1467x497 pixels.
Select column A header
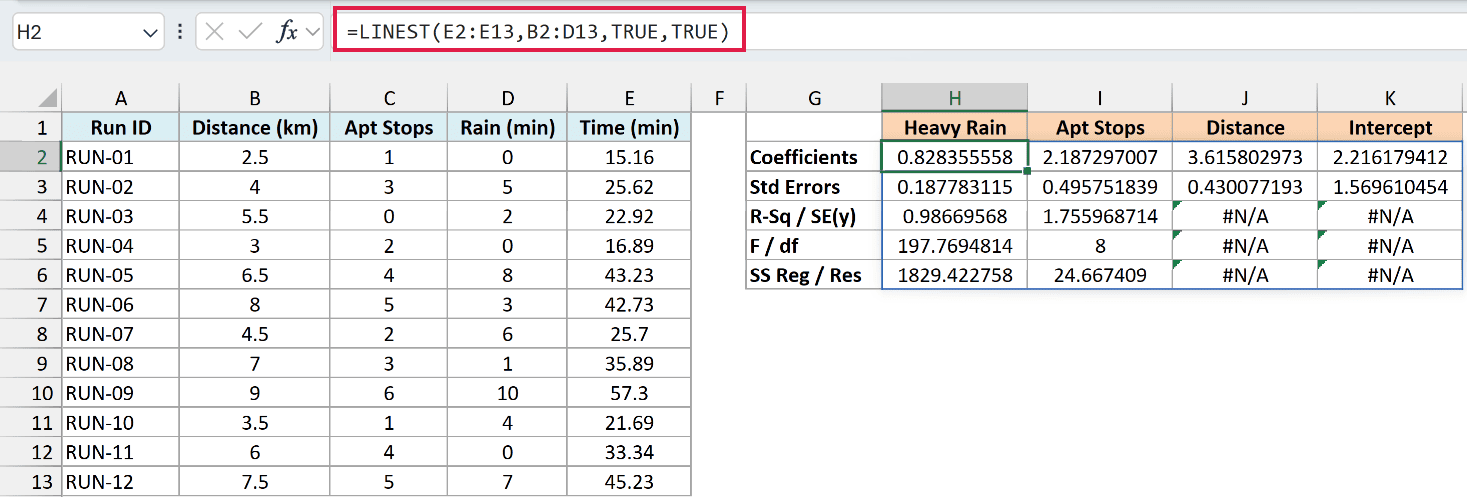point(121,98)
